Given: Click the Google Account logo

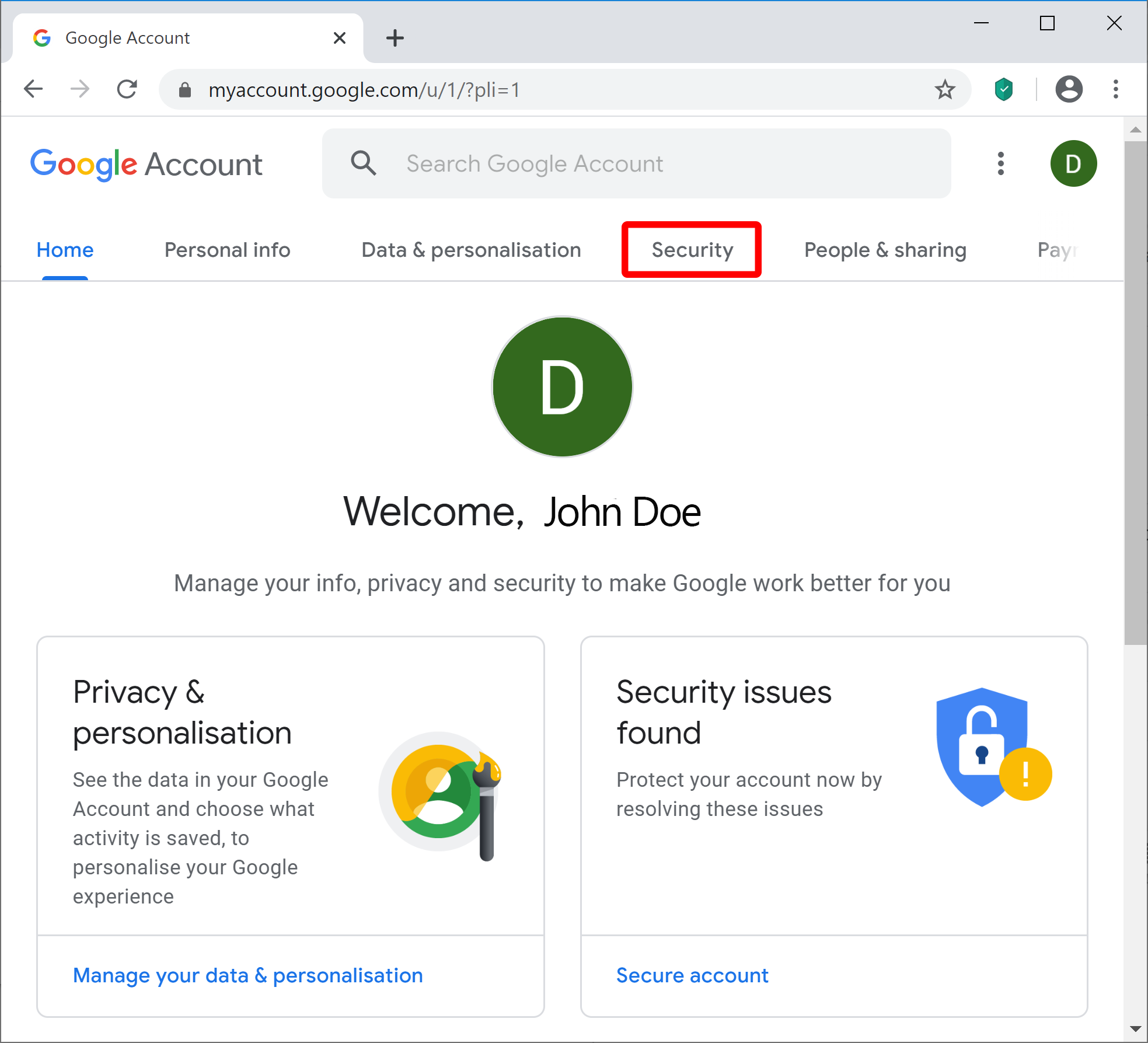Looking at the screenshot, I should tap(146, 164).
